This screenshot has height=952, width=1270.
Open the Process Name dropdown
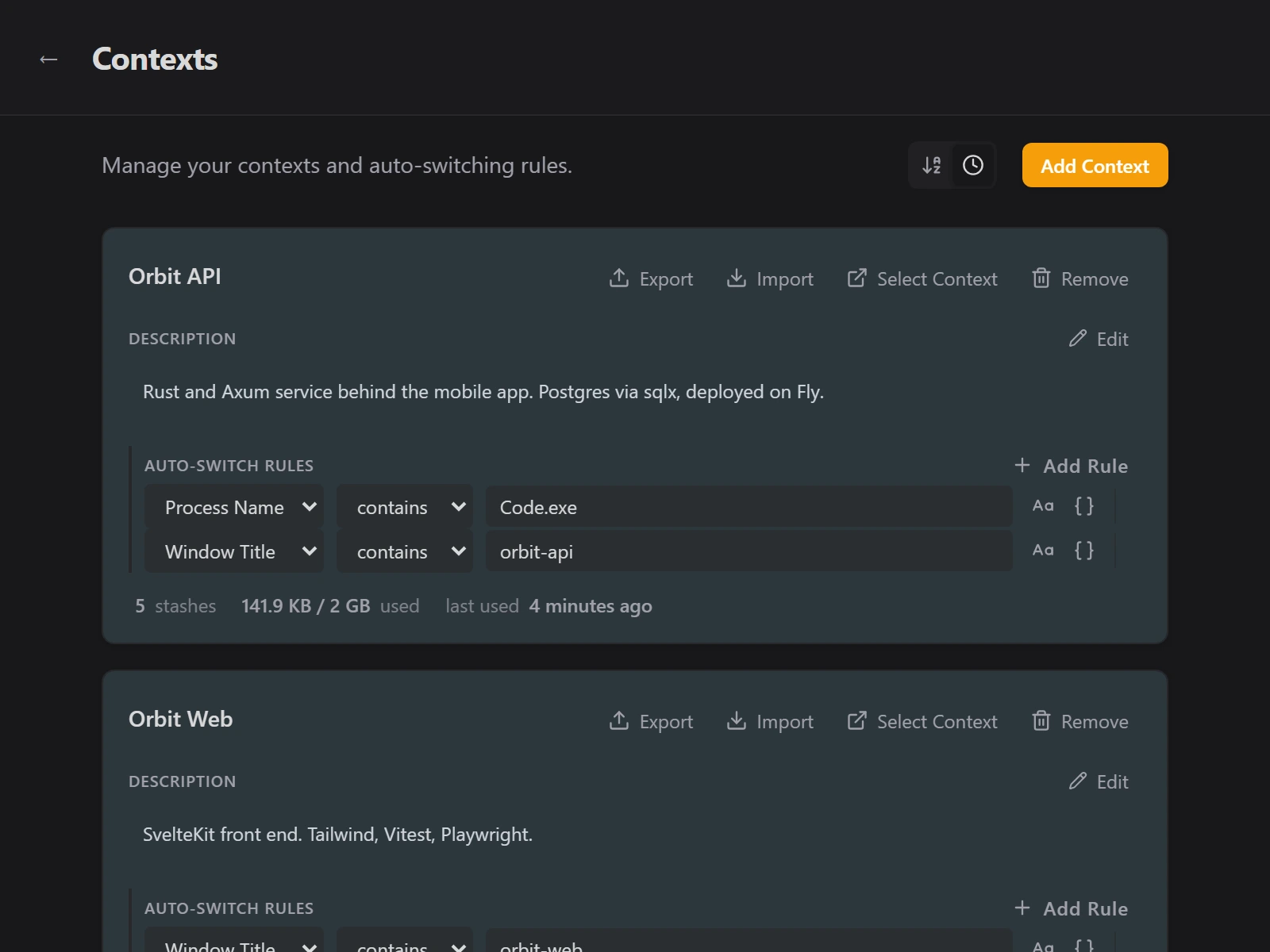pyautogui.click(x=234, y=507)
